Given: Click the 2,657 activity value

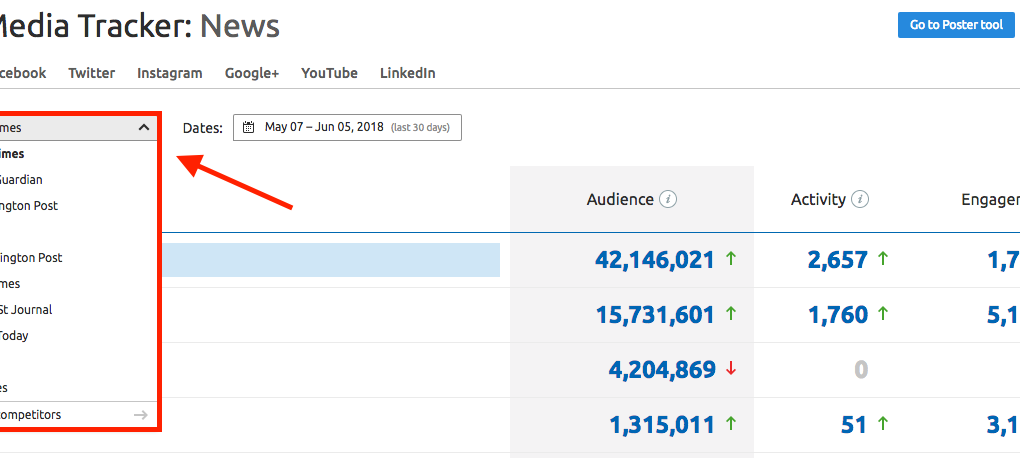Looking at the screenshot, I should click(x=837, y=260).
